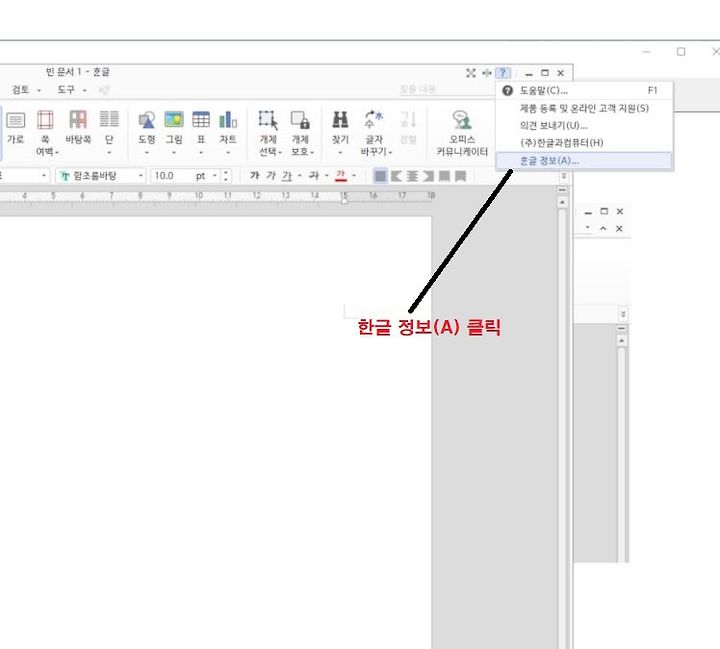Select distributed alignment button
This screenshot has height=649, width=720.
pos(444,176)
